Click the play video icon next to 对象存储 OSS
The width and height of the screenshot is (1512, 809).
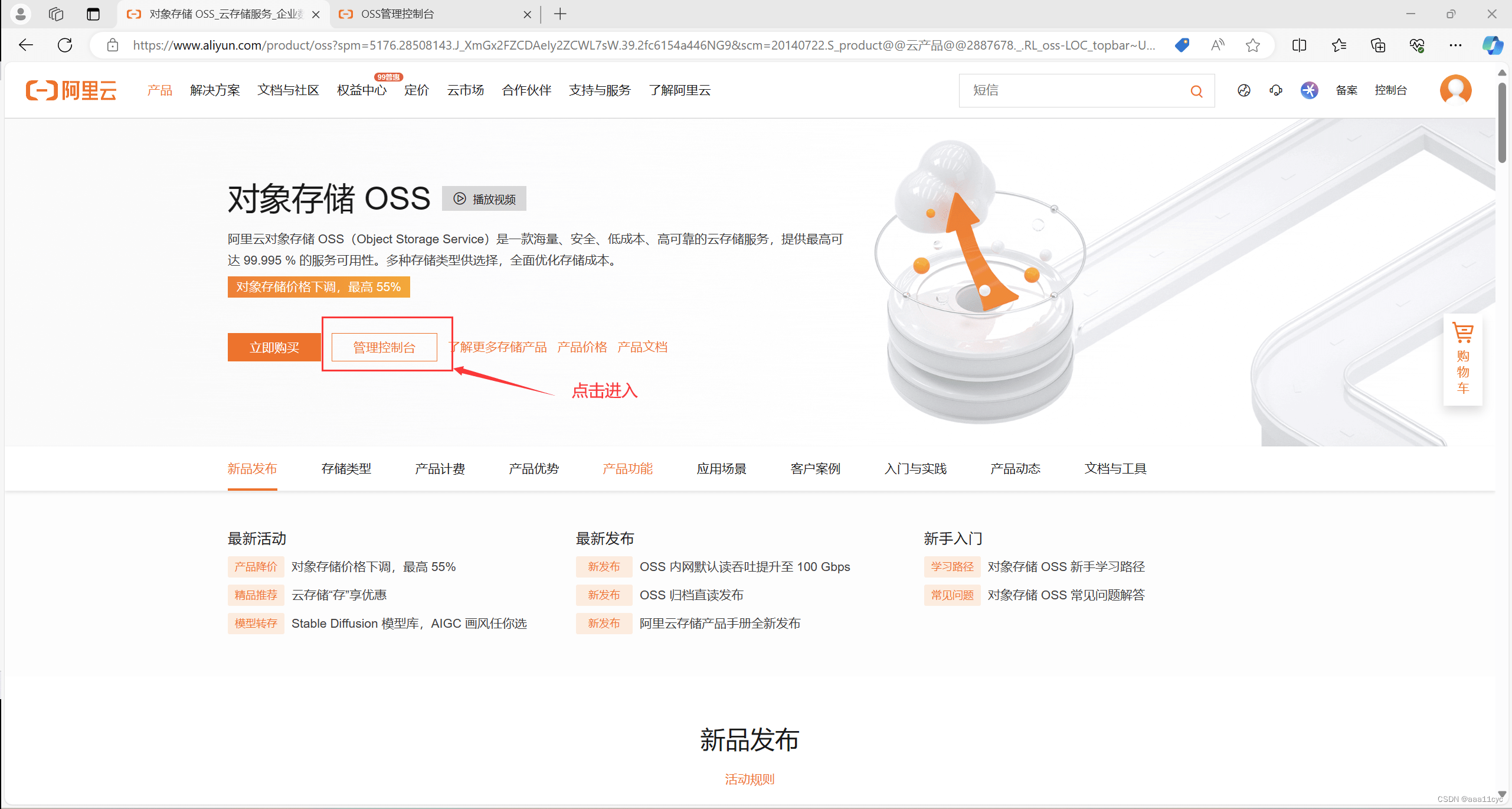[460, 198]
